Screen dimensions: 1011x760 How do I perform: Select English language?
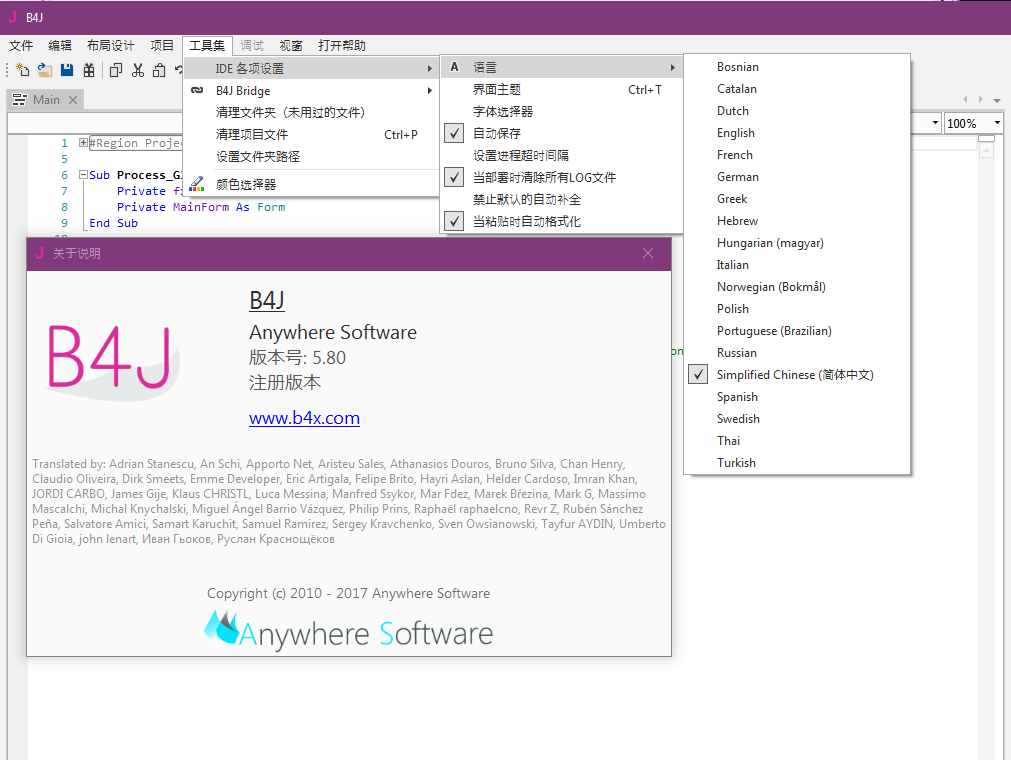pyautogui.click(x=797, y=133)
